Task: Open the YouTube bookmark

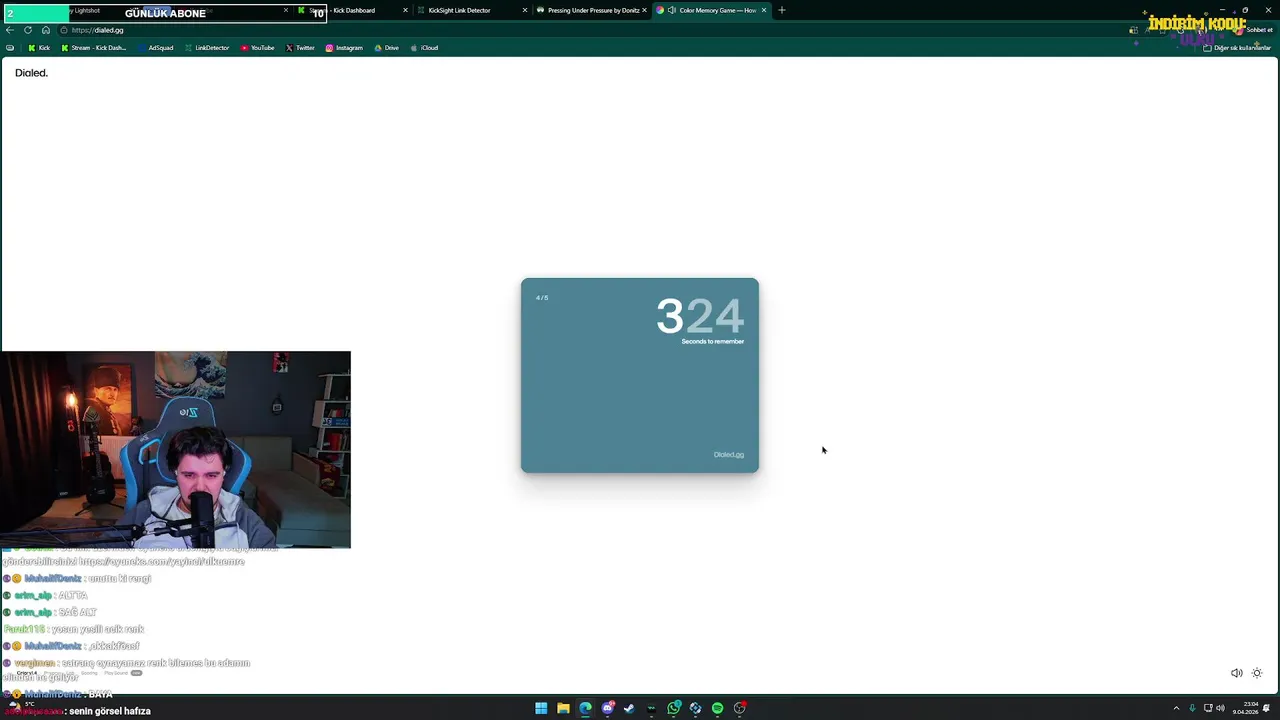Action: point(258,48)
